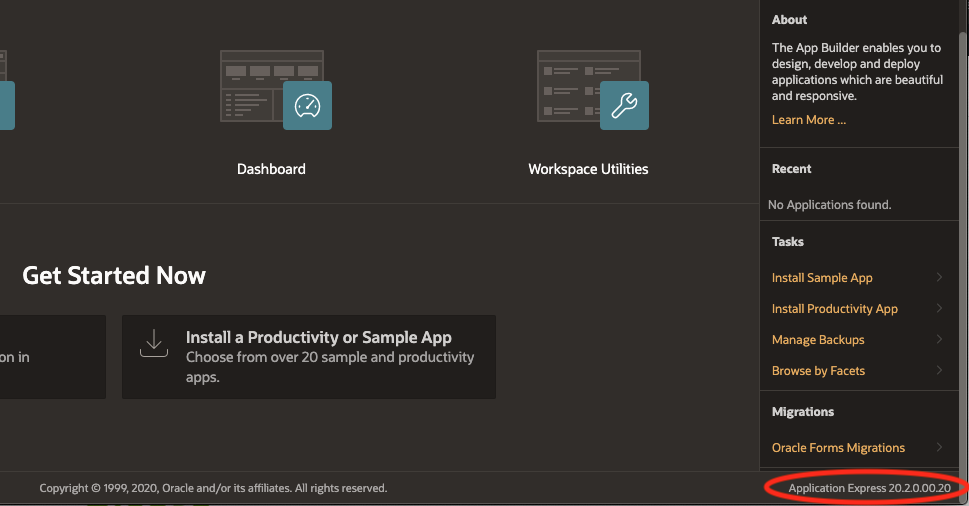Image resolution: width=969 pixels, height=506 pixels.
Task: Select Browse by Facets
Action: click(x=818, y=371)
